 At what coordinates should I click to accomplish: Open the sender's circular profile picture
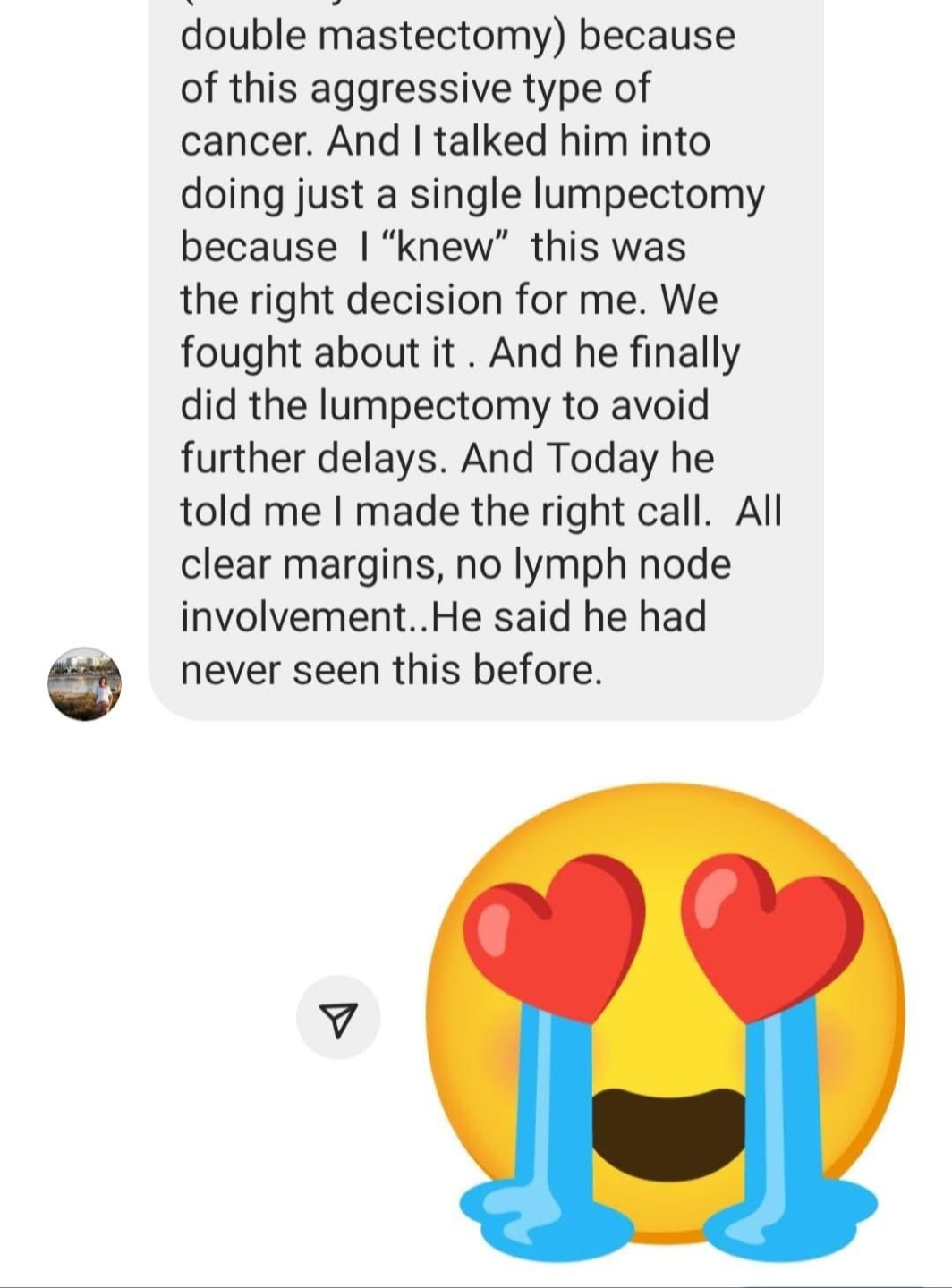click(x=84, y=683)
